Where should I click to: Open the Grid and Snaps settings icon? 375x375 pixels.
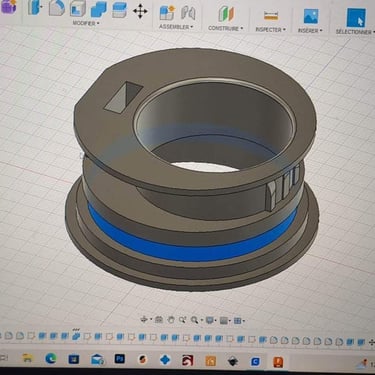coord(224,321)
